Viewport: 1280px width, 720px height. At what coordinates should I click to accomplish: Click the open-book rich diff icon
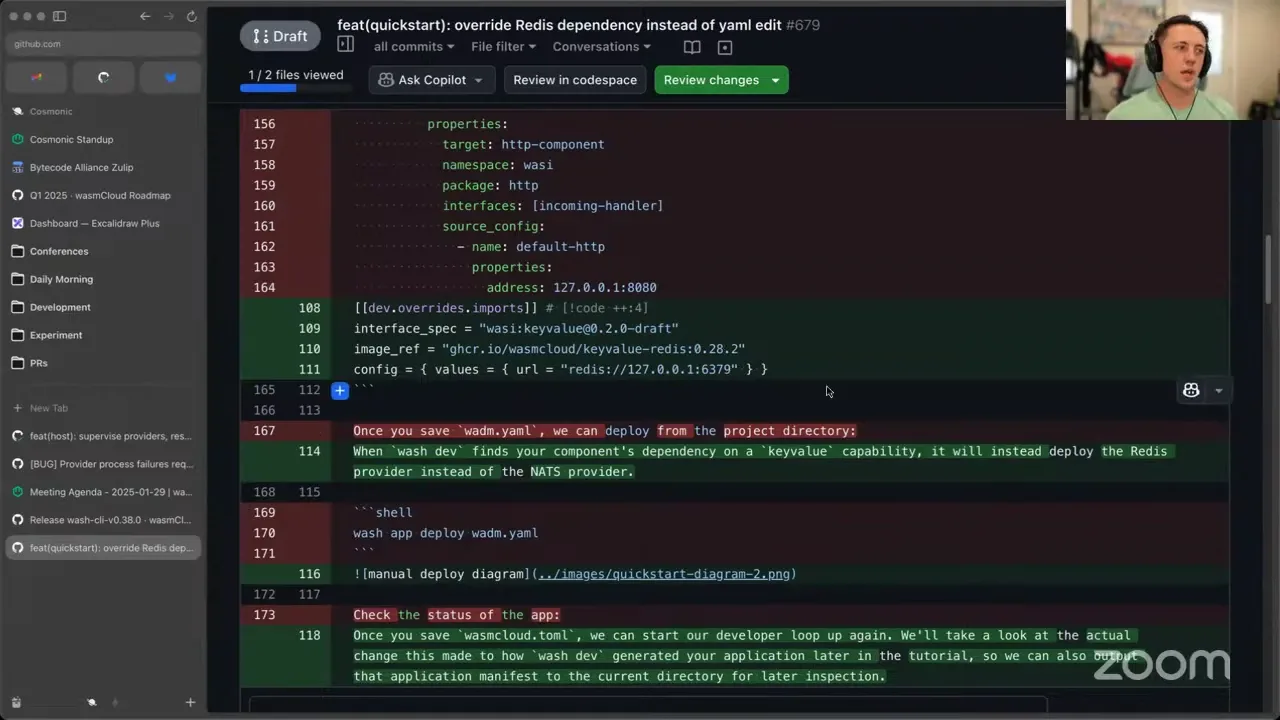point(692,47)
